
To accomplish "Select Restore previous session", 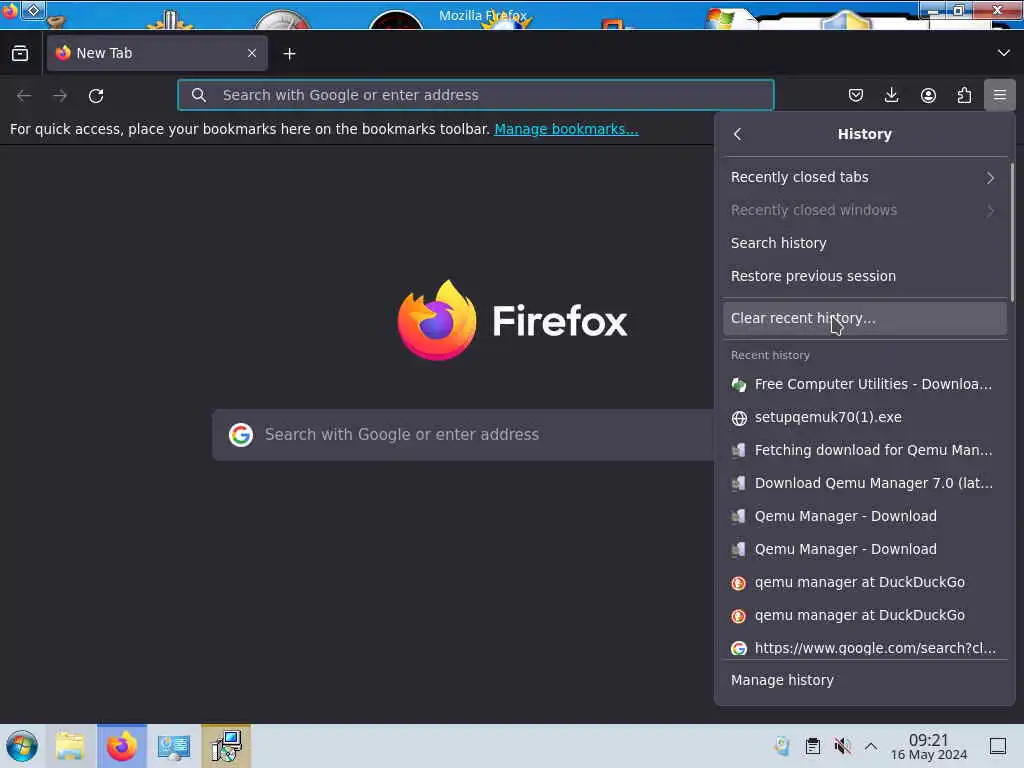I will click(865, 276).
